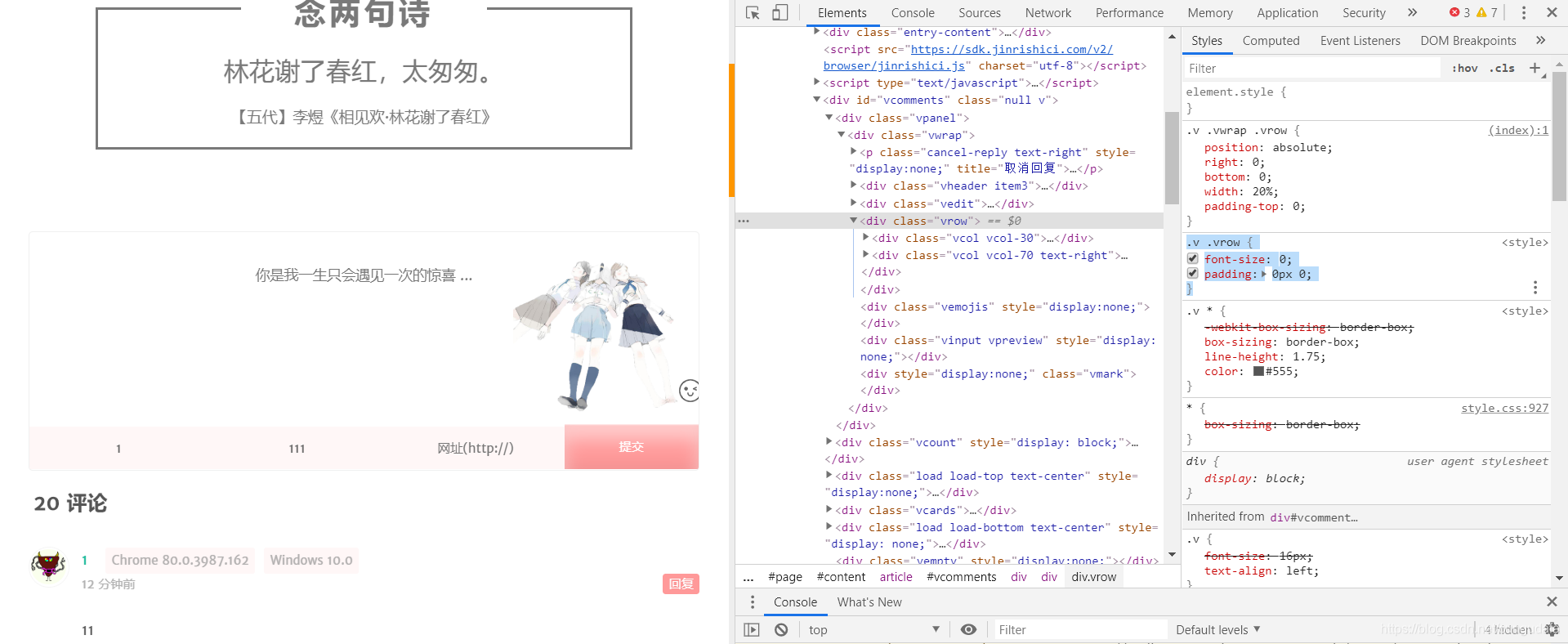Open the style.css:927 source link
The width and height of the screenshot is (1568, 644).
point(1504,408)
